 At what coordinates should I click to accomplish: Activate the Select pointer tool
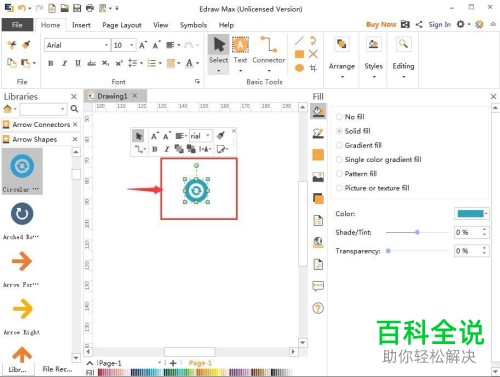point(218,53)
